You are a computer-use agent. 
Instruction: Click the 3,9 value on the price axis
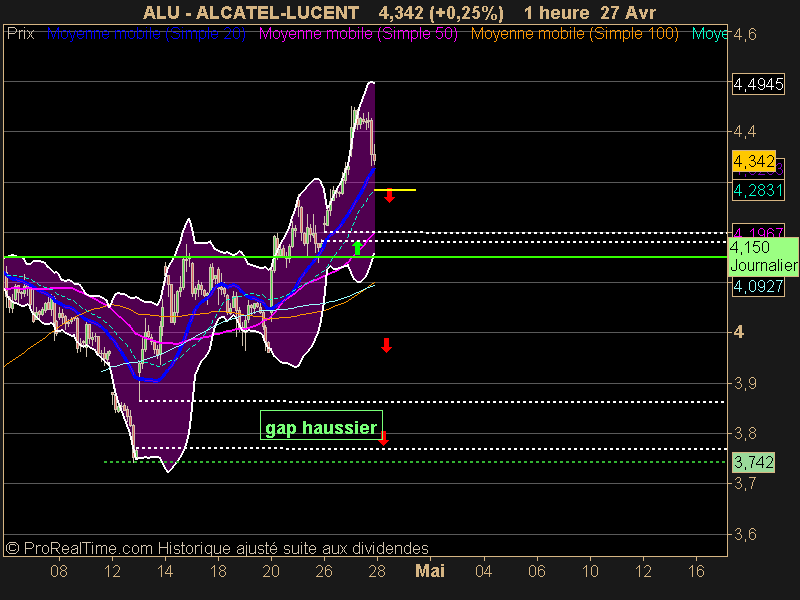pos(745,383)
